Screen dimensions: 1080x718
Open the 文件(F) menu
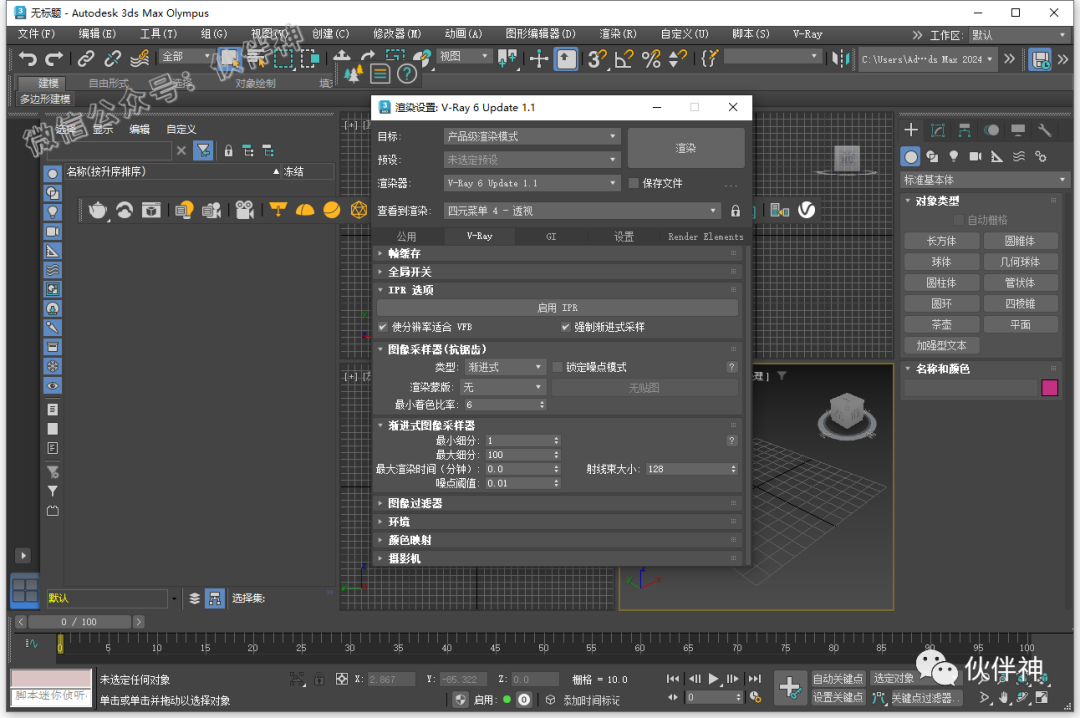[36, 34]
